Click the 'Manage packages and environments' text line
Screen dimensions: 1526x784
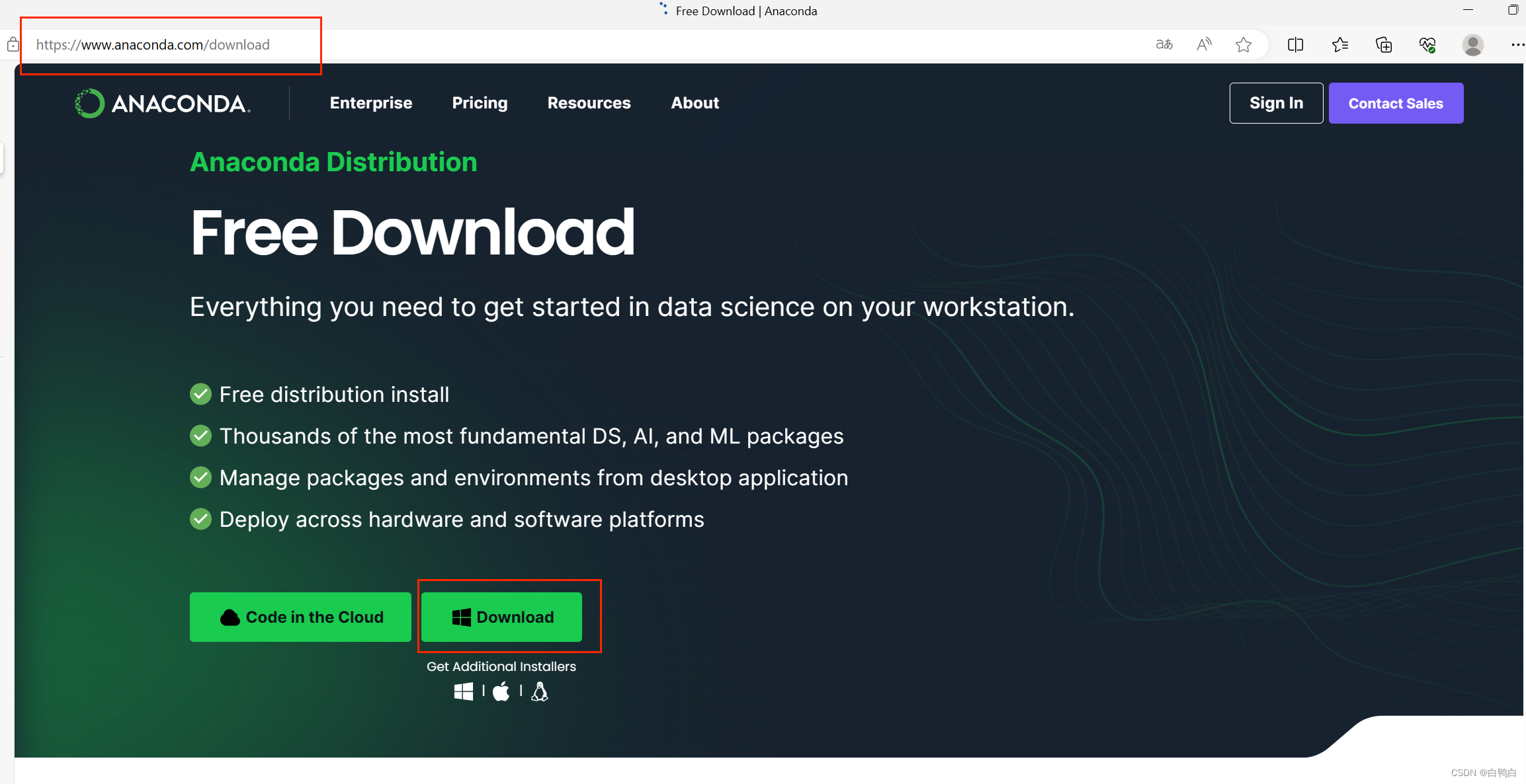(x=534, y=478)
